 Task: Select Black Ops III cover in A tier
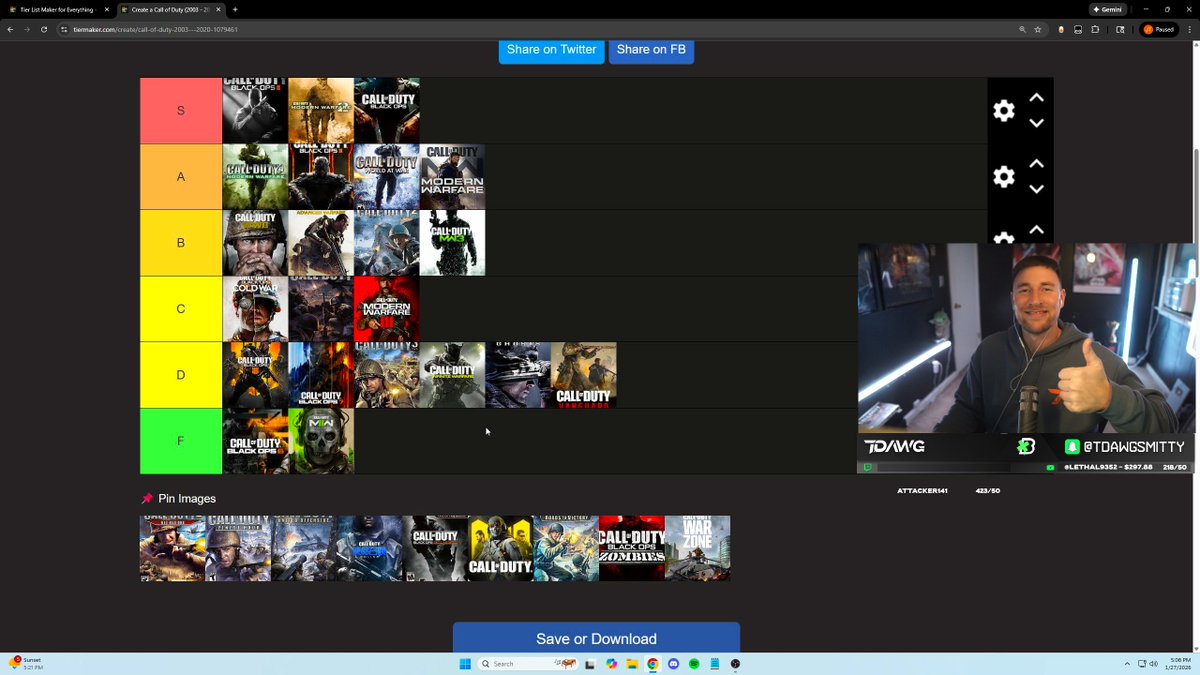(x=321, y=177)
